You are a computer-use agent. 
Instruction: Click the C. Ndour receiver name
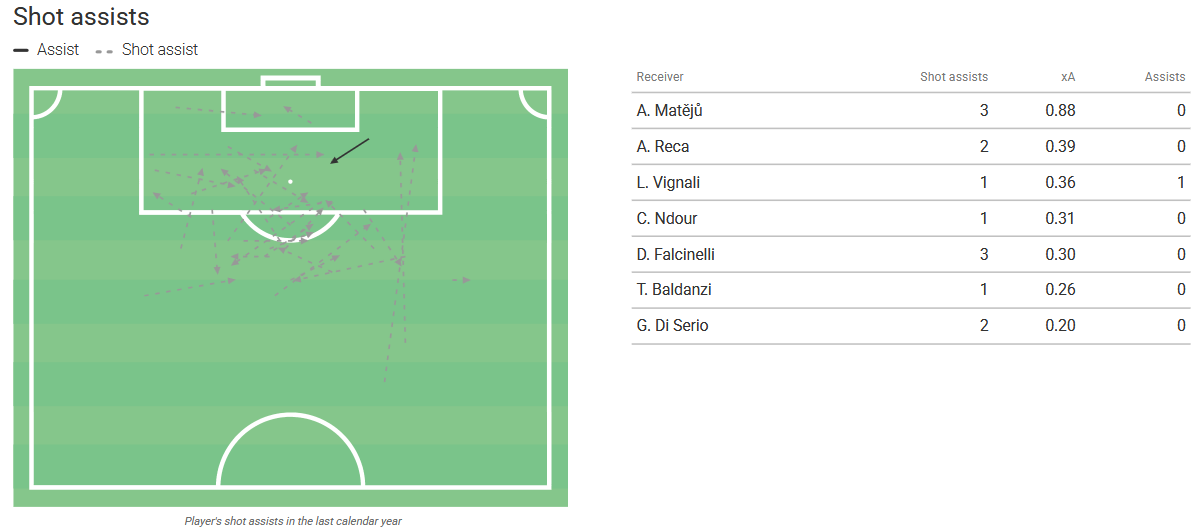tap(666, 219)
